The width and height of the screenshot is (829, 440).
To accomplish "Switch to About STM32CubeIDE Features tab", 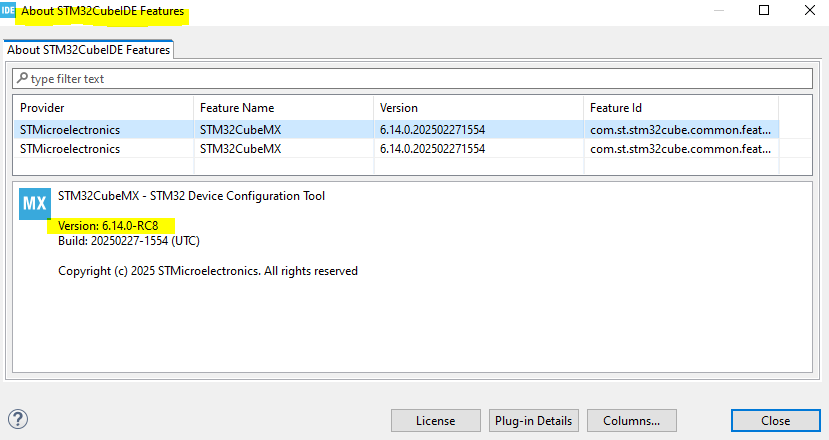I will (89, 49).
